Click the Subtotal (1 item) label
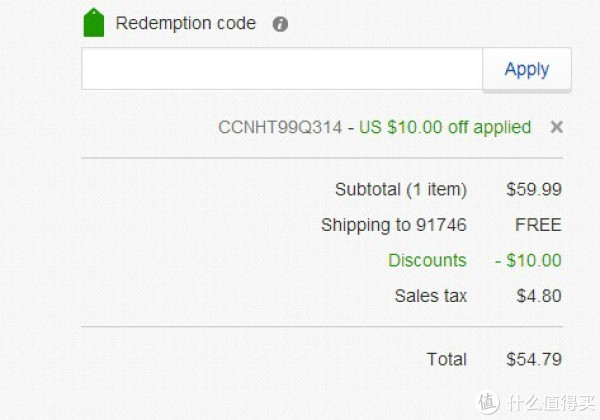Viewport: 600px width, 420px height. (x=401, y=190)
